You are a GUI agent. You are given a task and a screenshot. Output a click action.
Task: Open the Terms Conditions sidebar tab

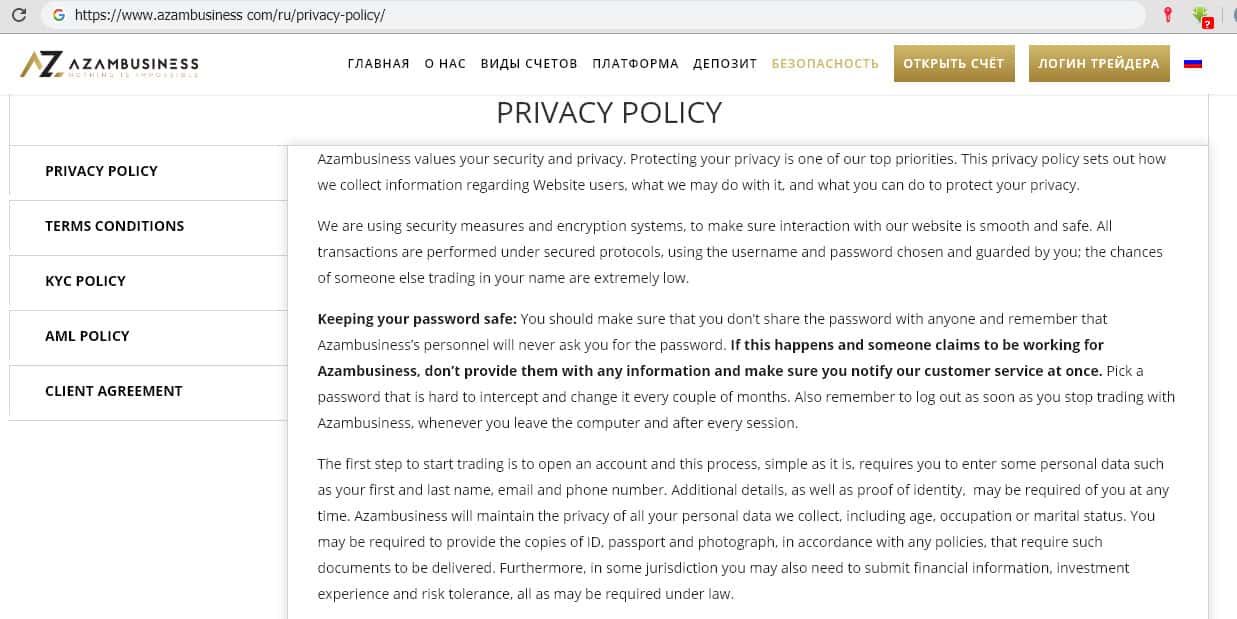(x=114, y=226)
